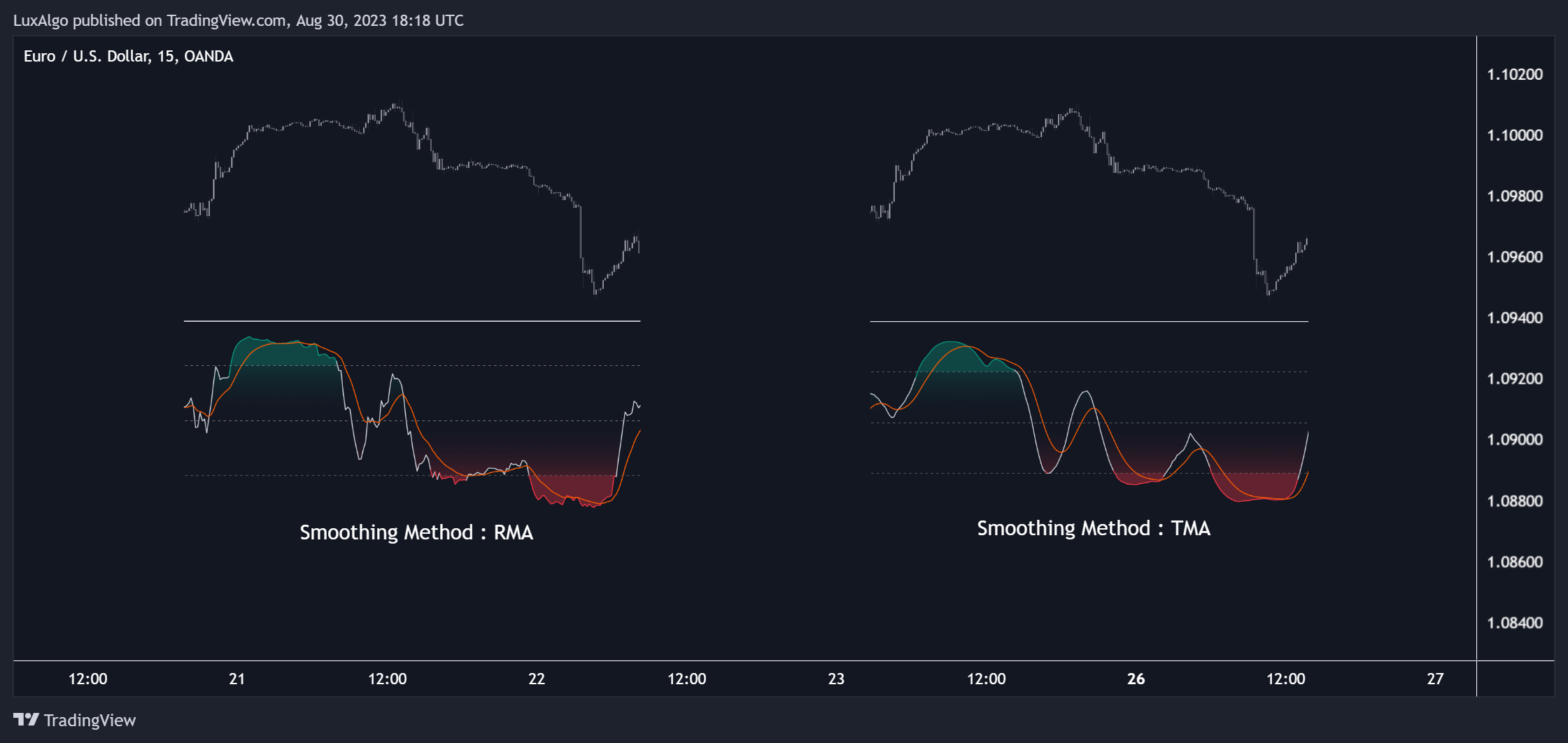Click the Smoothing Method : RMA label
Viewport: 1568px width, 743px height.
point(416,532)
